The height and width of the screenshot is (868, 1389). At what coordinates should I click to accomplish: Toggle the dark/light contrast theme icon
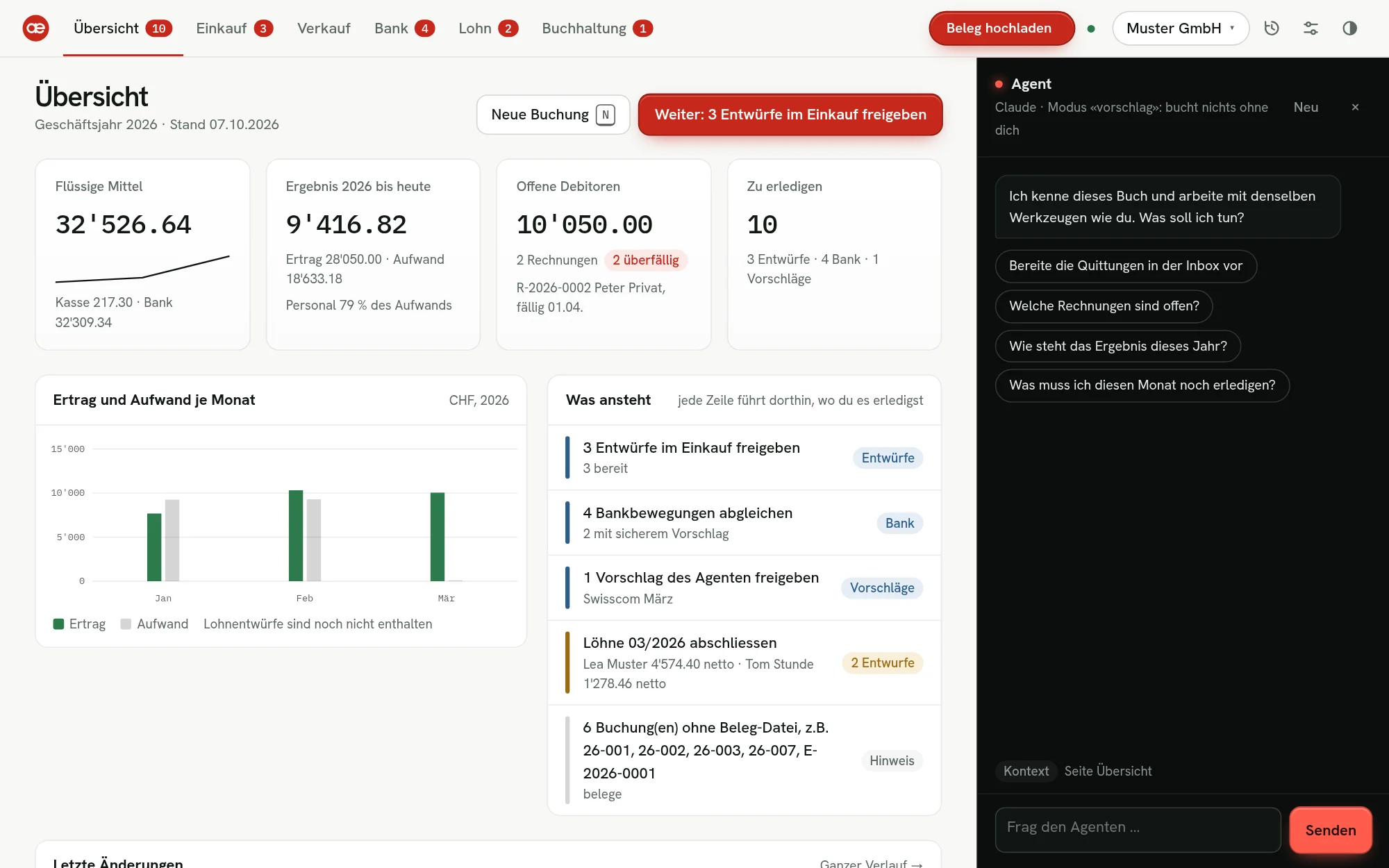[1349, 28]
